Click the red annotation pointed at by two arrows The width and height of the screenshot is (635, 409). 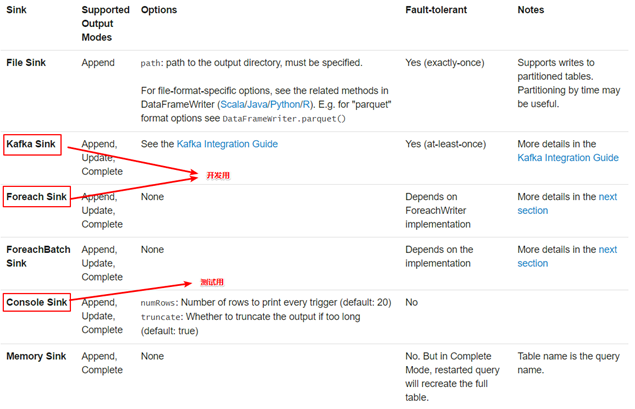pos(218,175)
